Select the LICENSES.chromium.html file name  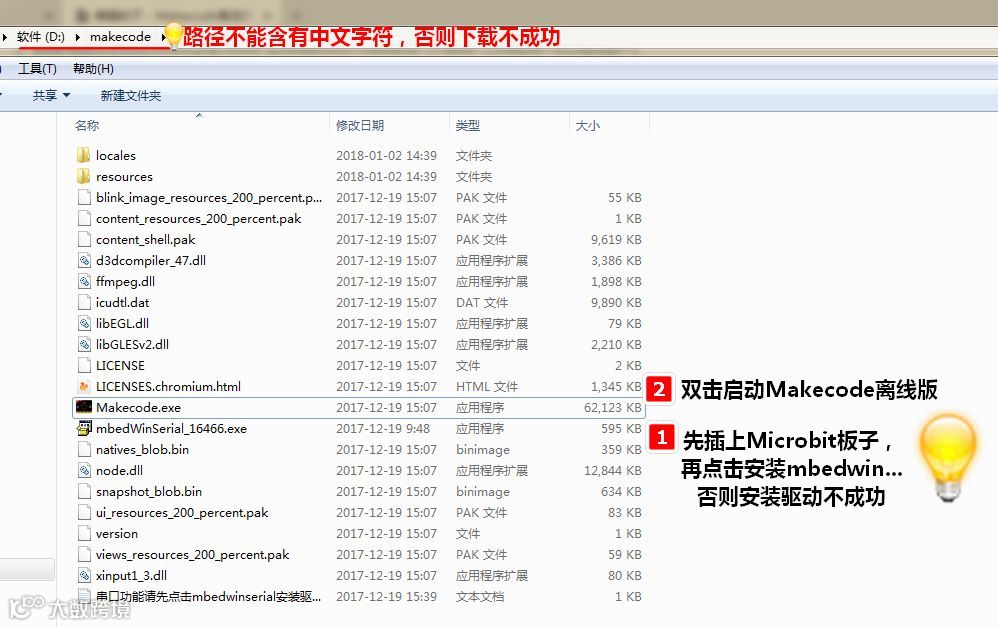point(168,386)
